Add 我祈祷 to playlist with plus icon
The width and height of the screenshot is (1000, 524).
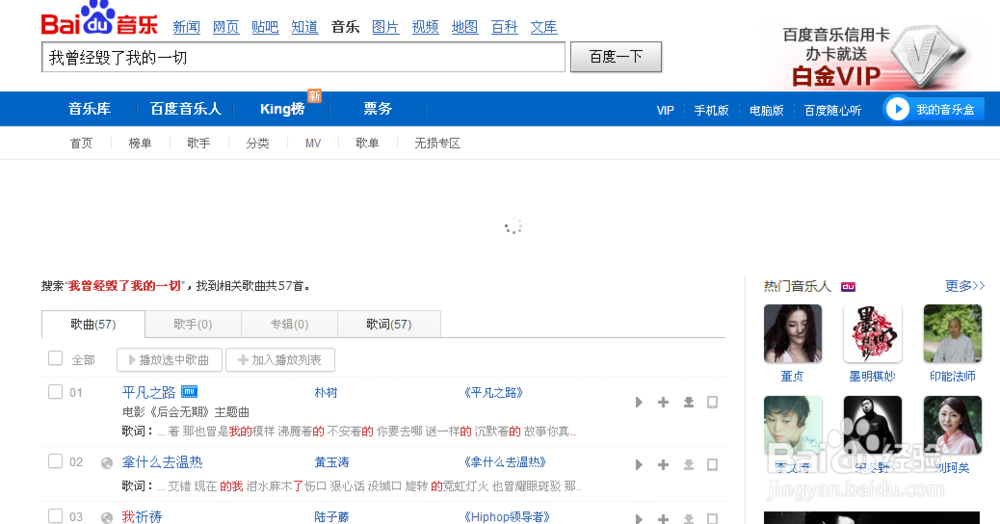663,519
